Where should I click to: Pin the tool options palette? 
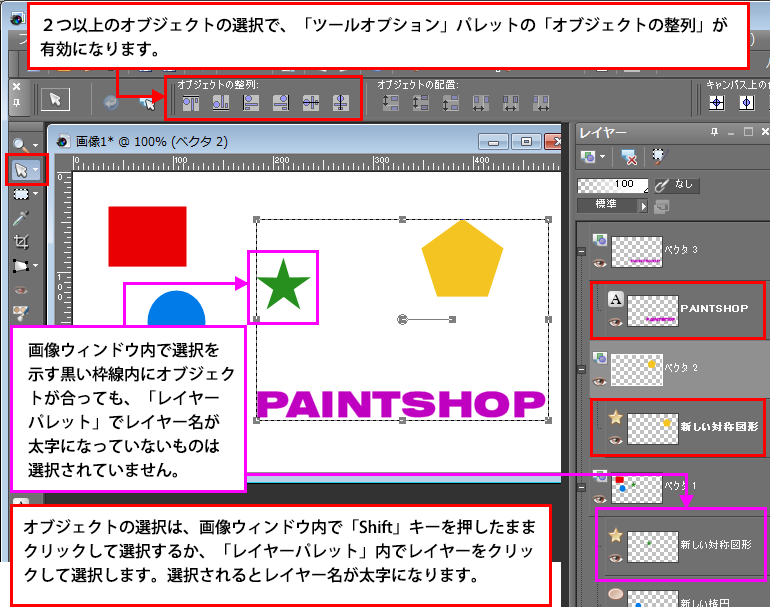(17, 103)
